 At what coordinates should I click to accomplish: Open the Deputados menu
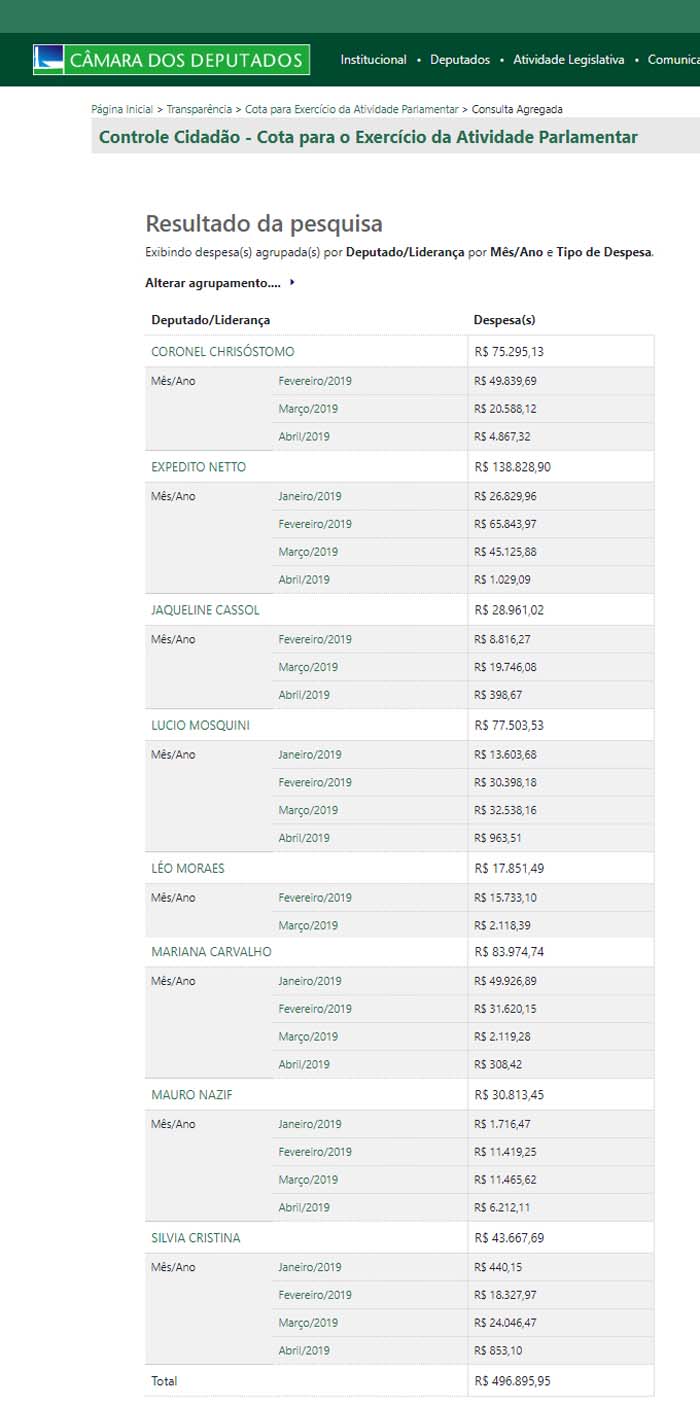(460, 60)
